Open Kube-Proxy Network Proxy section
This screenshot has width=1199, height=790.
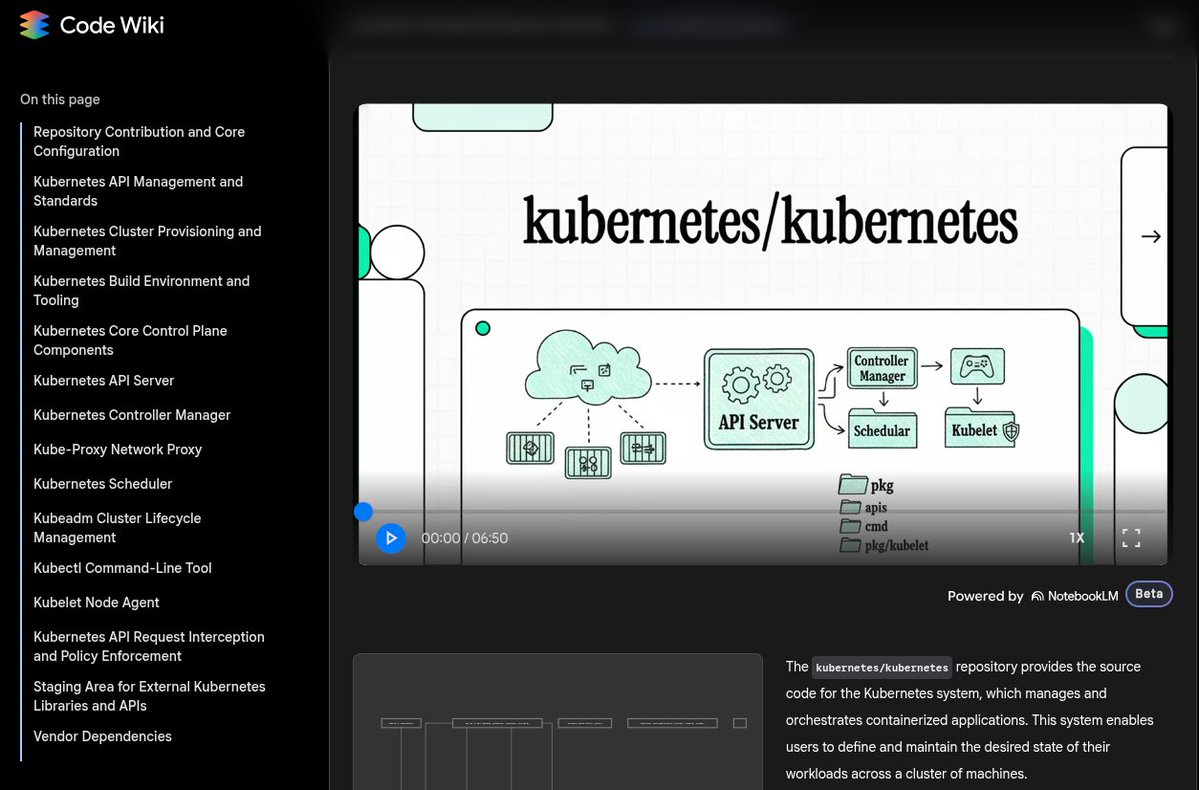pos(117,450)
